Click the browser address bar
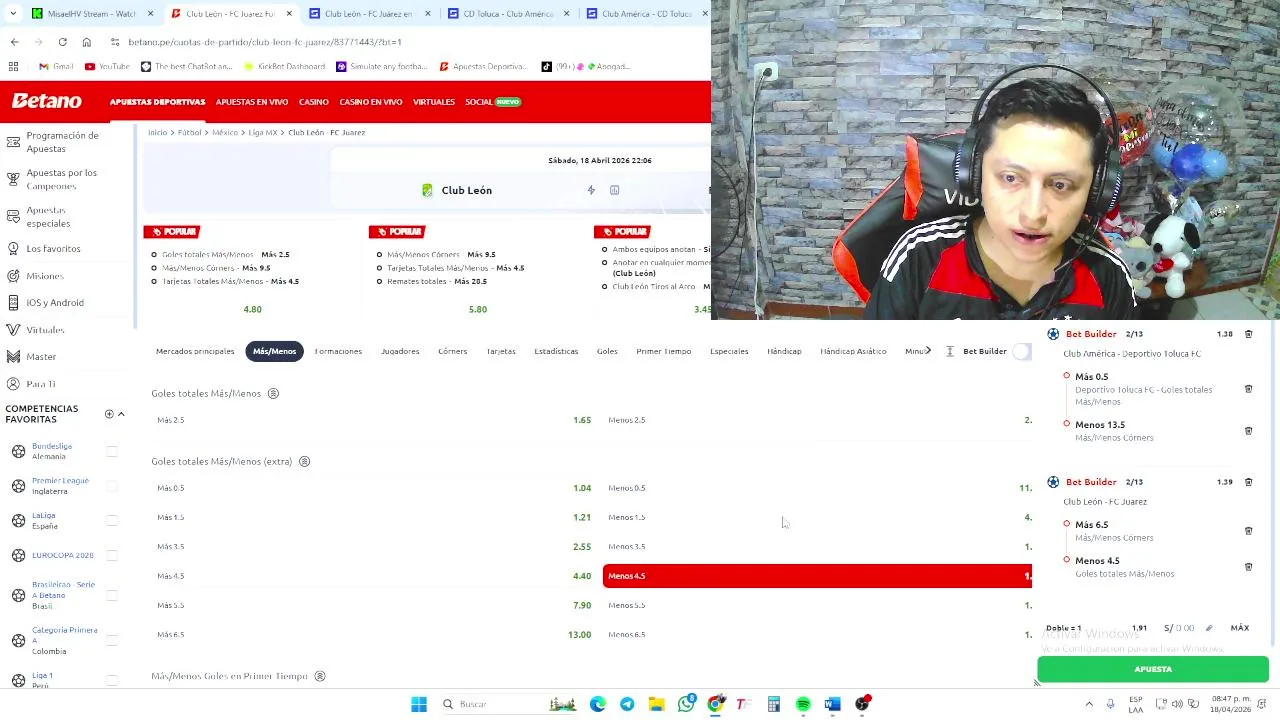The height and width of the screenshot is (720, 1280). tap(400, 42)
